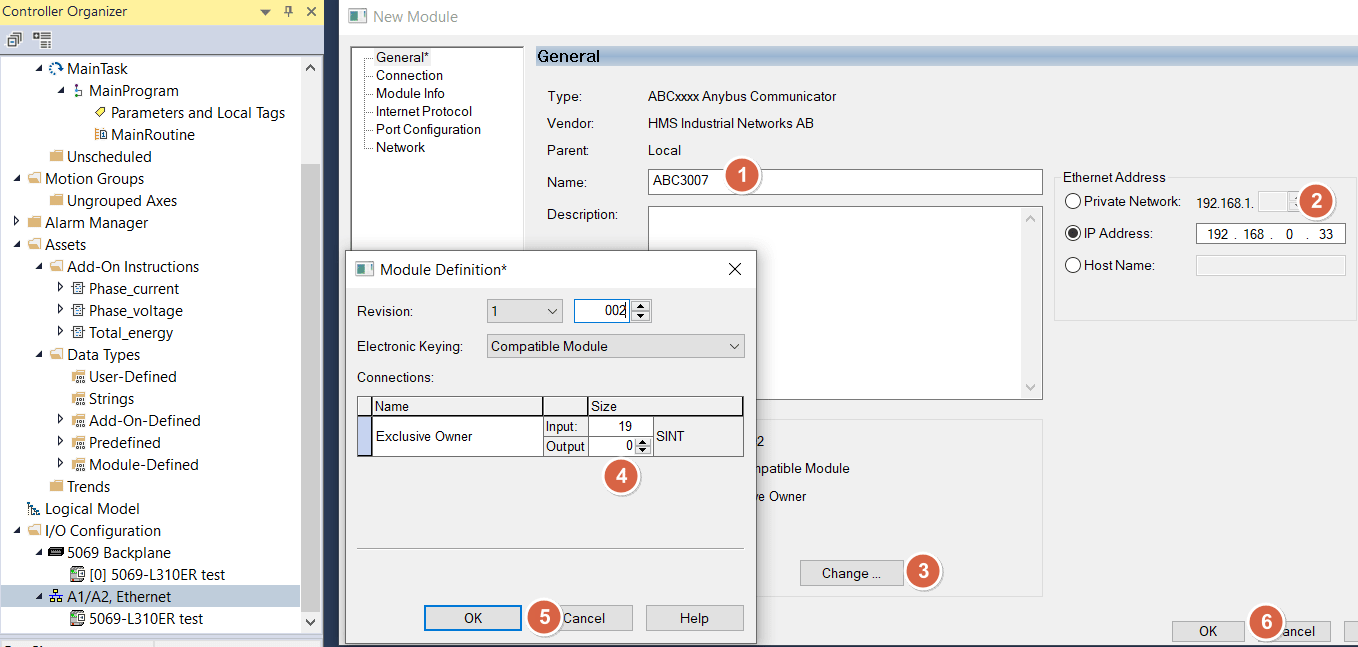Select the Private Network radio button
Screen dimensions: 1358x647
pyautogui.click(x=1073, y=201)
